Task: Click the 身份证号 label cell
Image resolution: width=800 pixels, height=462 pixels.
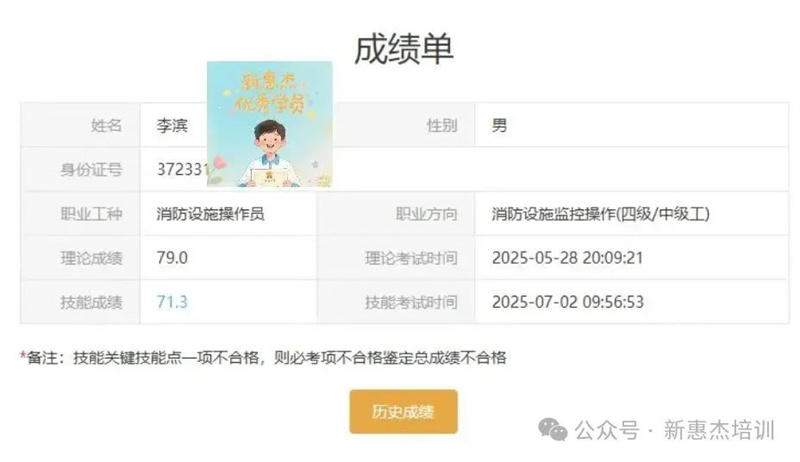Action: pos(80,169)
